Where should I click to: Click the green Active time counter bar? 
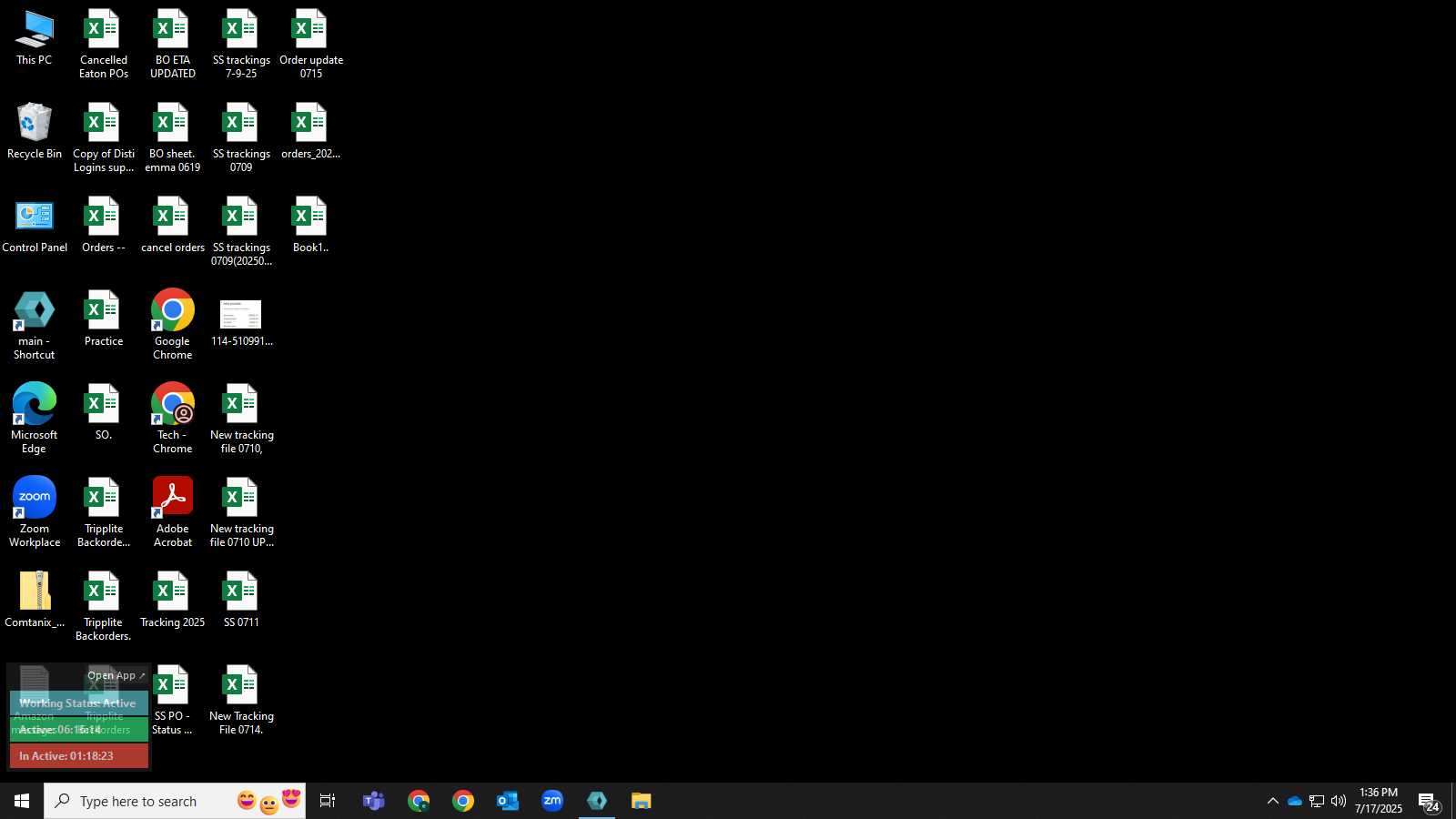click(x=79, y=730)
